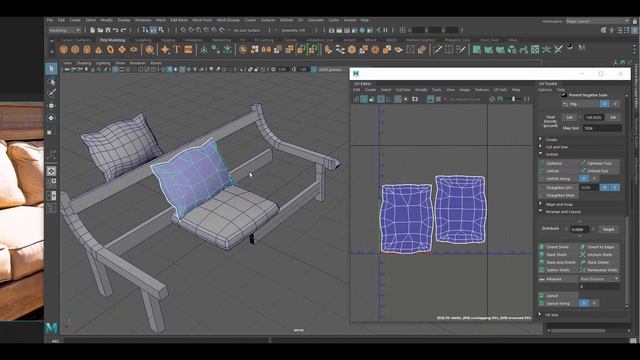Toggle the V button beside Flip

click(x=615, y=104)
